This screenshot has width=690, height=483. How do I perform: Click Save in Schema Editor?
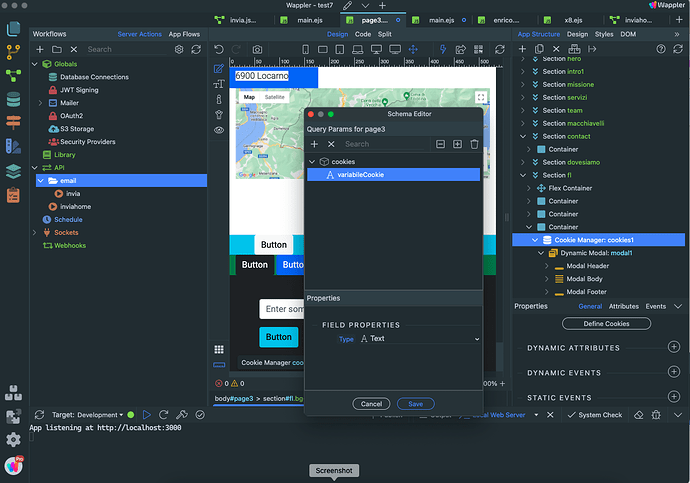[x=415, y=404]
